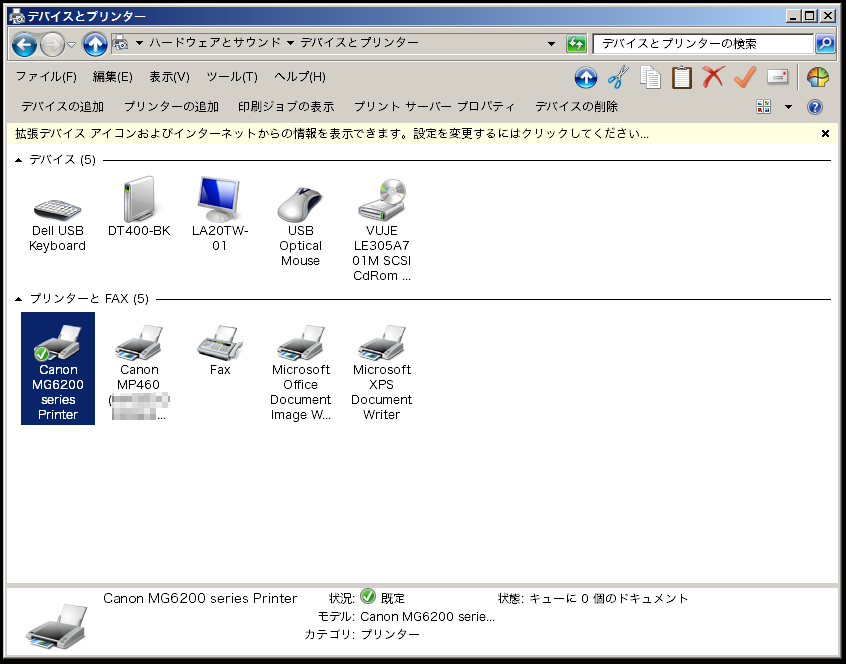The image size is (846, 664).
Task: Select the Fax device
Action: [220, 351]
